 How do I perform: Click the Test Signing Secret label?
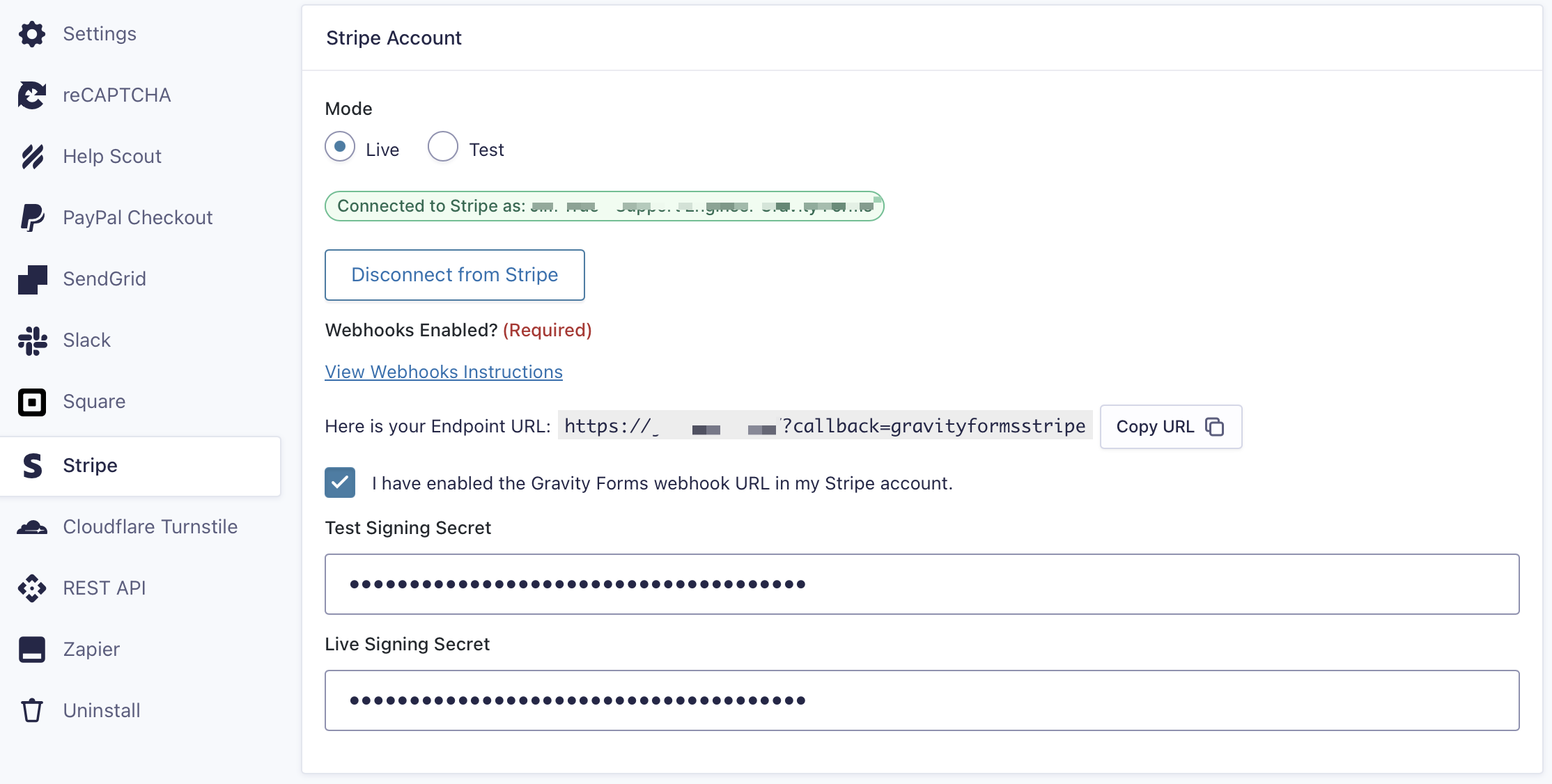tap(408, 528)
